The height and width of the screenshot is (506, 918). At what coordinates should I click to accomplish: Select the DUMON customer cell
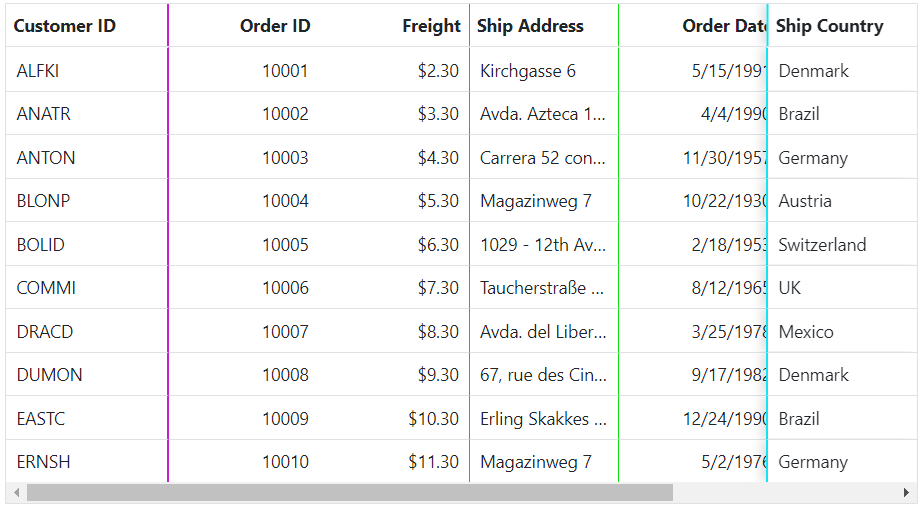87,375
